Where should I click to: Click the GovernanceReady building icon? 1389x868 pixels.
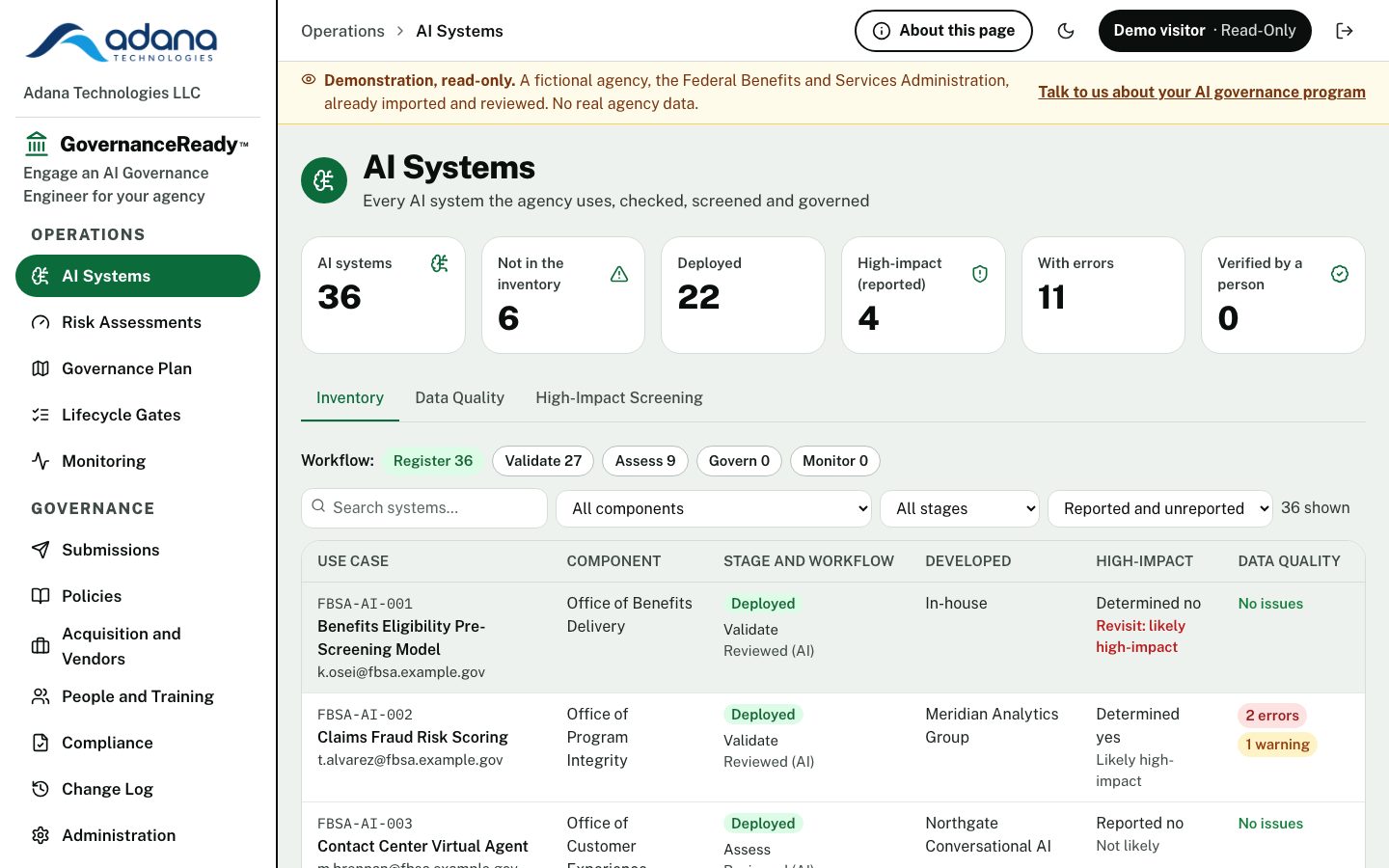point(37,144)
